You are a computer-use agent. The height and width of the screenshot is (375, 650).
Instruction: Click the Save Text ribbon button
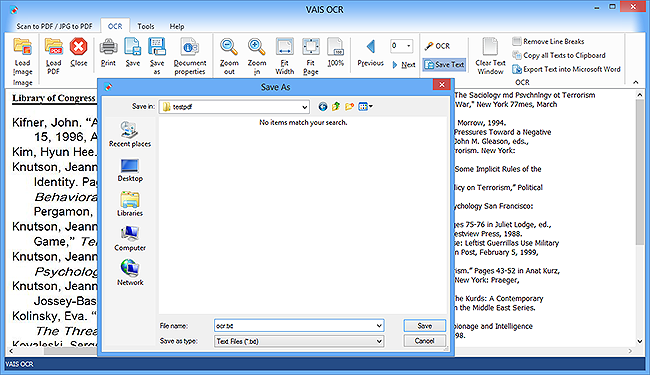[444, 65]
